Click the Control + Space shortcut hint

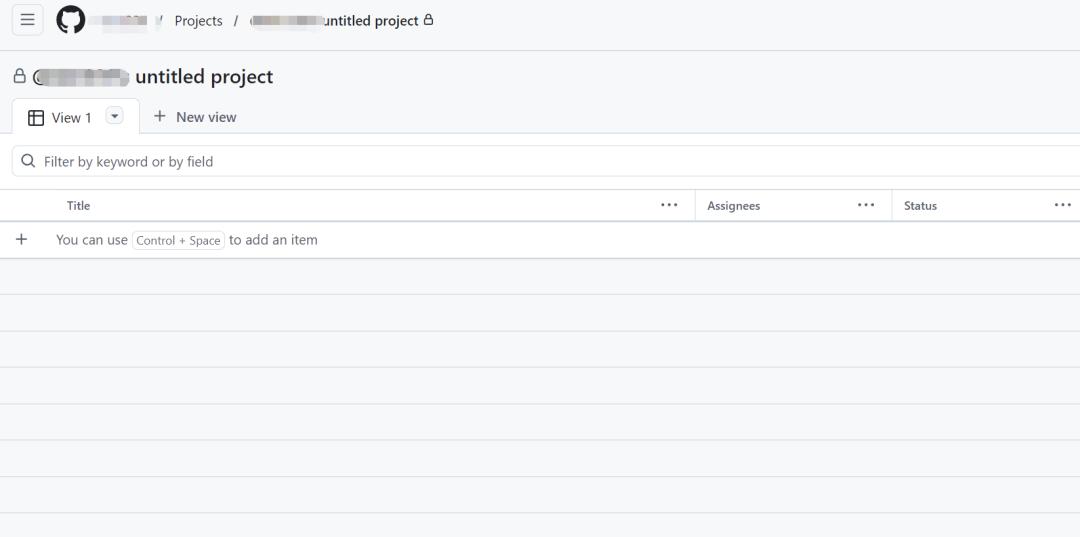[178, 240]
